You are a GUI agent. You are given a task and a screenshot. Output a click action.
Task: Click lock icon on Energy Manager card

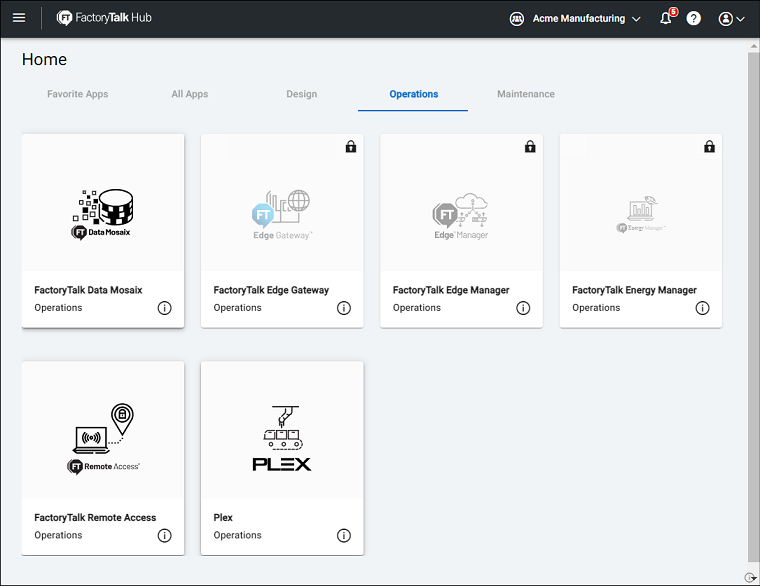710,146
